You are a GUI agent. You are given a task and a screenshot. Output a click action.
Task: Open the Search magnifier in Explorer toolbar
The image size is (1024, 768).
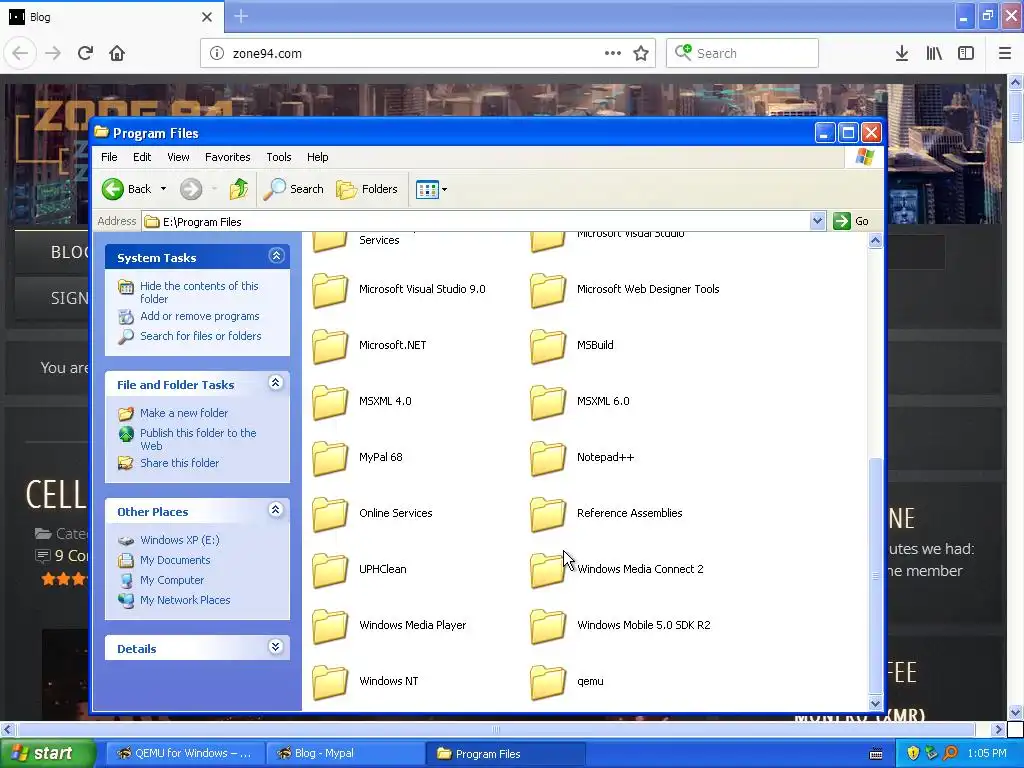pos(274,189)
